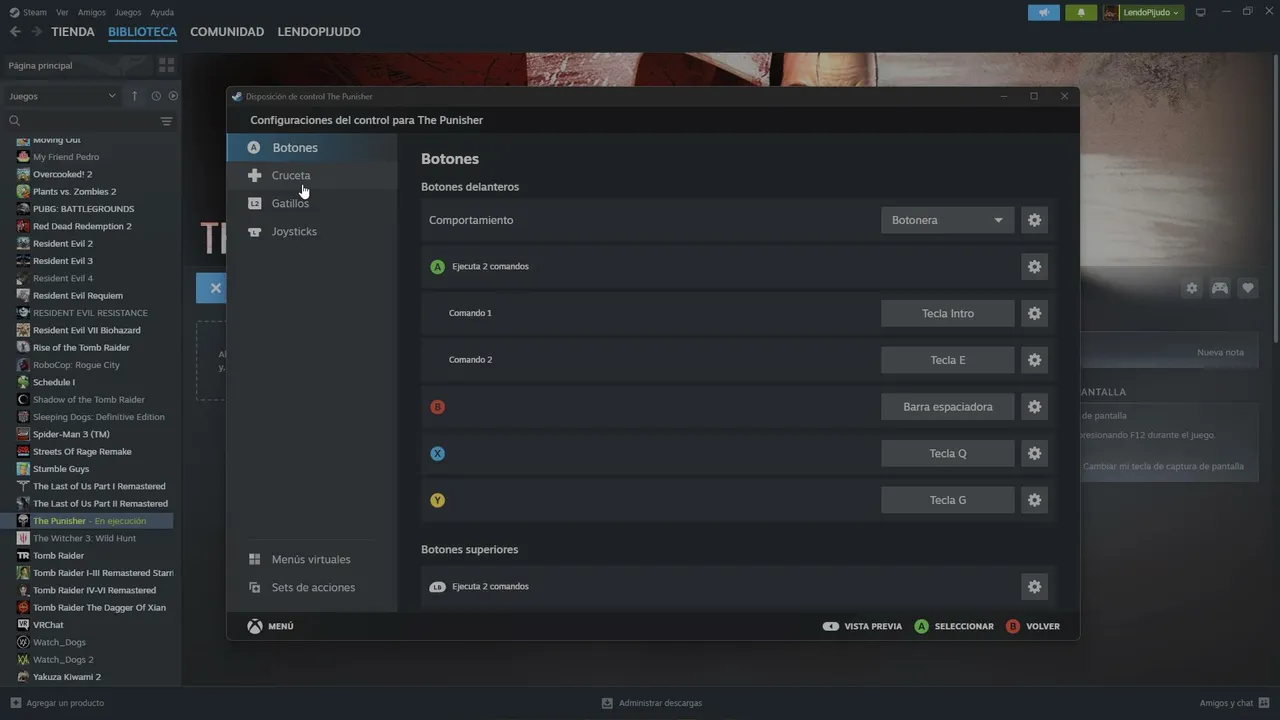Change the Tecla E binding

(947, 360)
